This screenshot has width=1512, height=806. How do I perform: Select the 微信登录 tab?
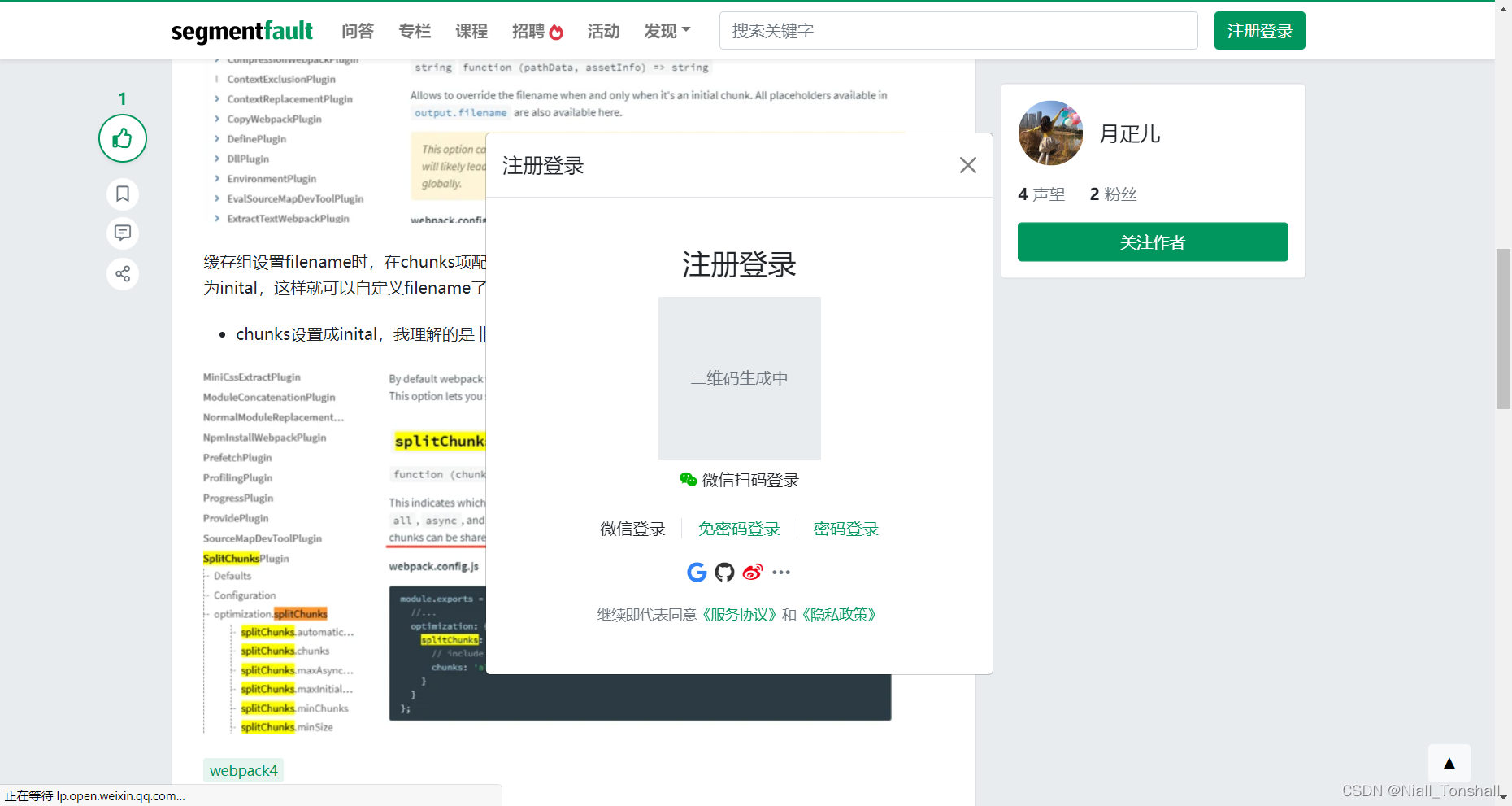[x=632, y=529]
